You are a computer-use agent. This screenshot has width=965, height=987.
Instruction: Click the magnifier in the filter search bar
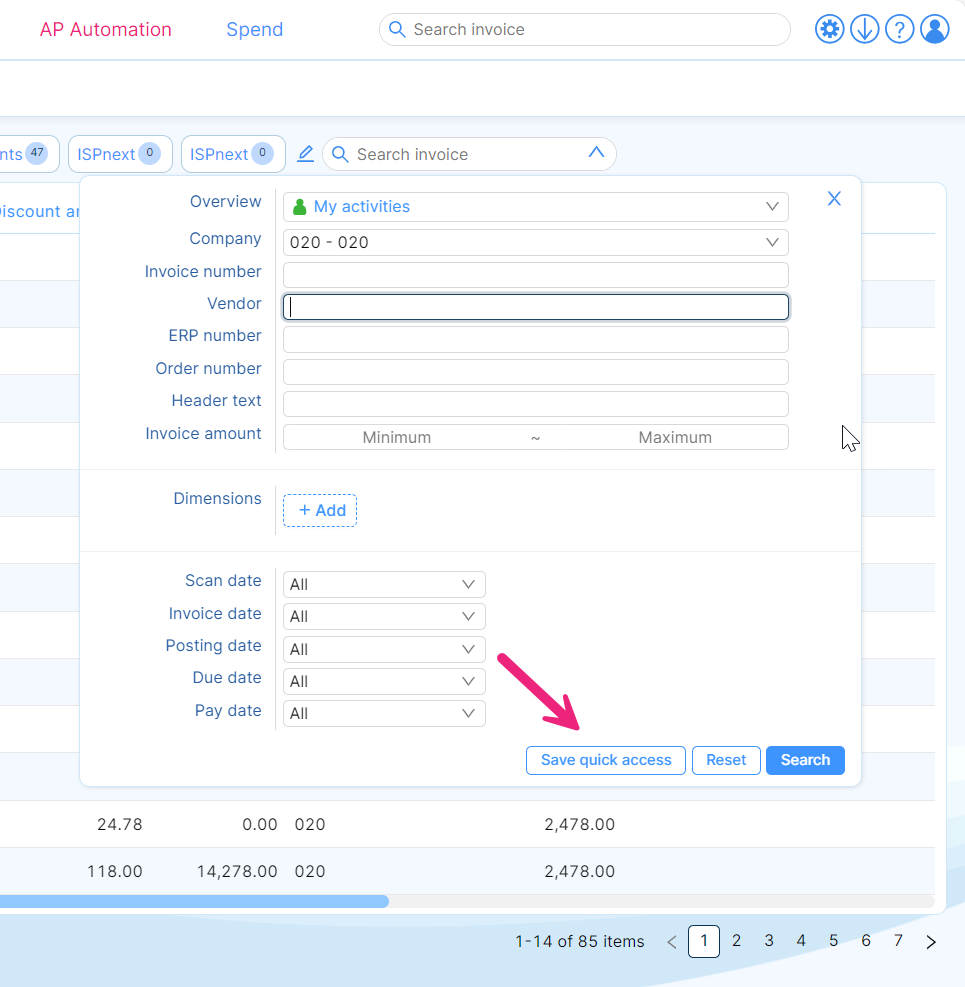(x=340, y=154)
